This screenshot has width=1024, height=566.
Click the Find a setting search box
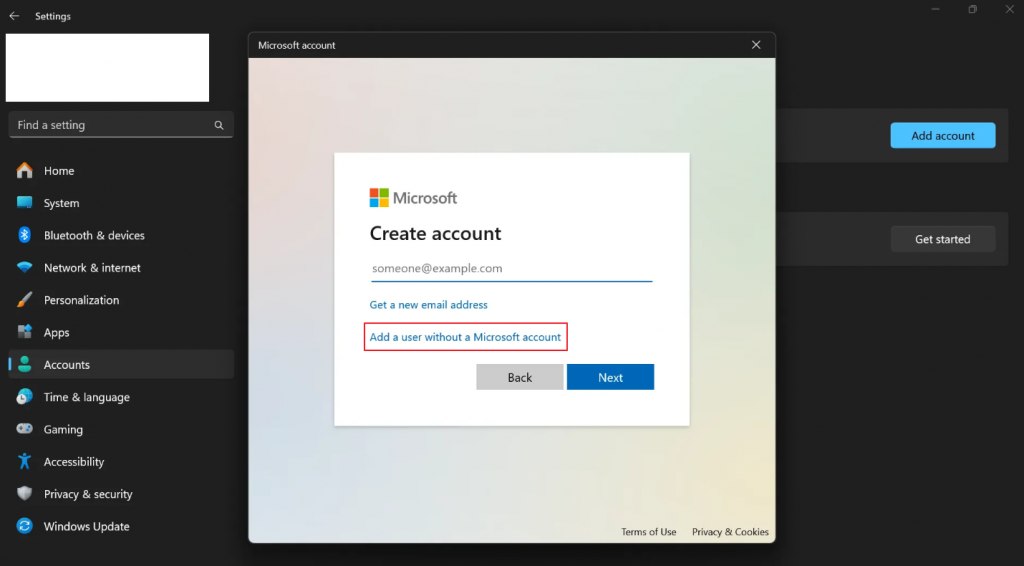point(121,125)
